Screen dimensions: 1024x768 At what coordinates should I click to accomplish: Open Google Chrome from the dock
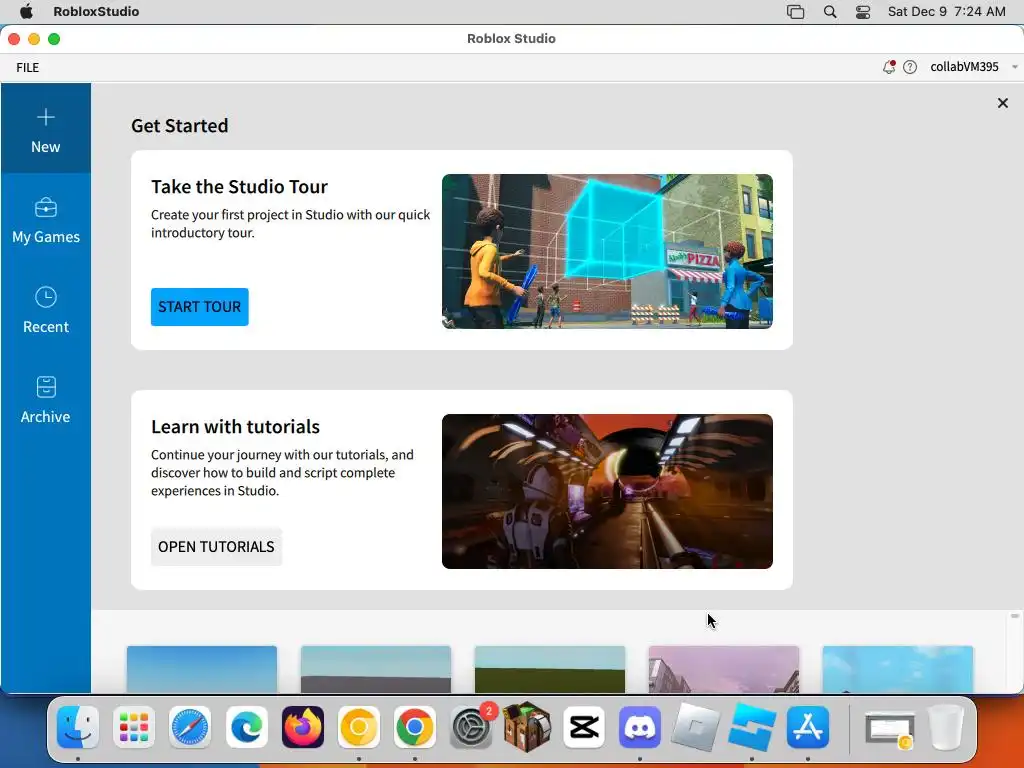click(415, 727)
